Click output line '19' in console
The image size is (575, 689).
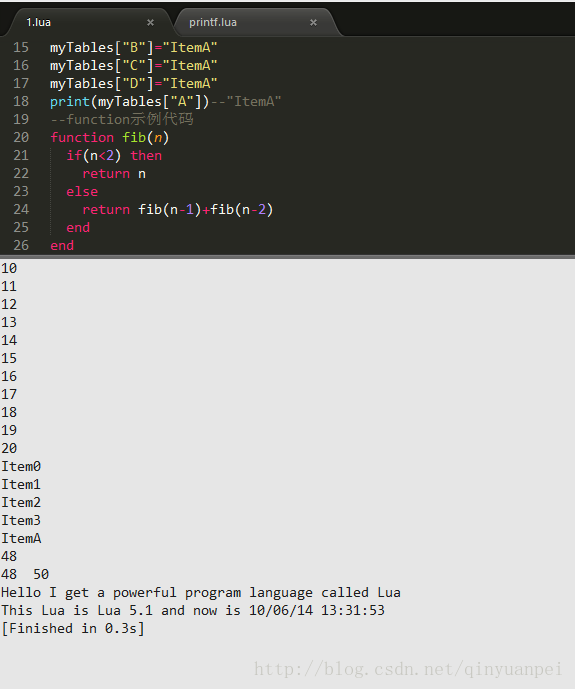click(9, 431)
